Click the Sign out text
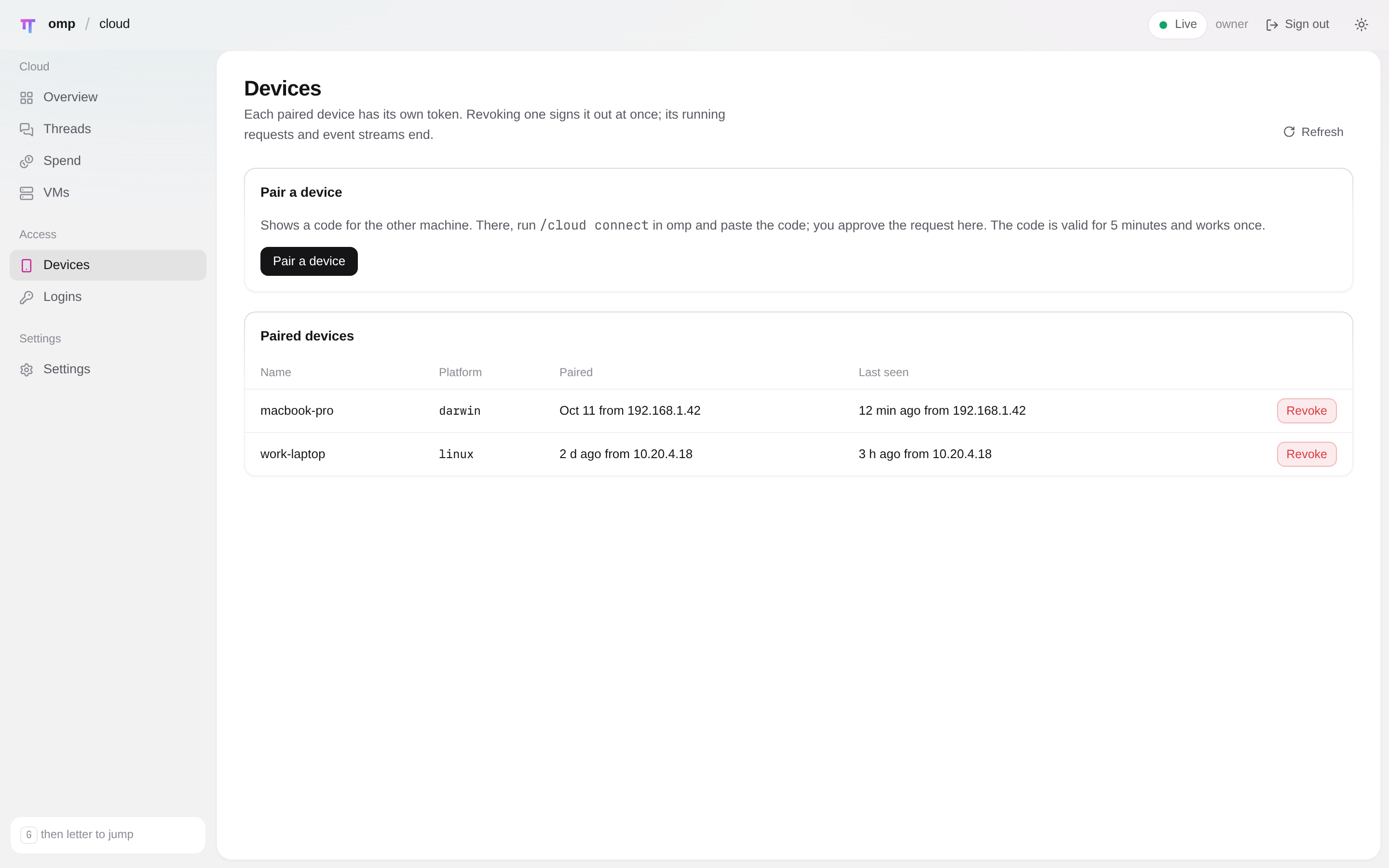 (1307, 24)
